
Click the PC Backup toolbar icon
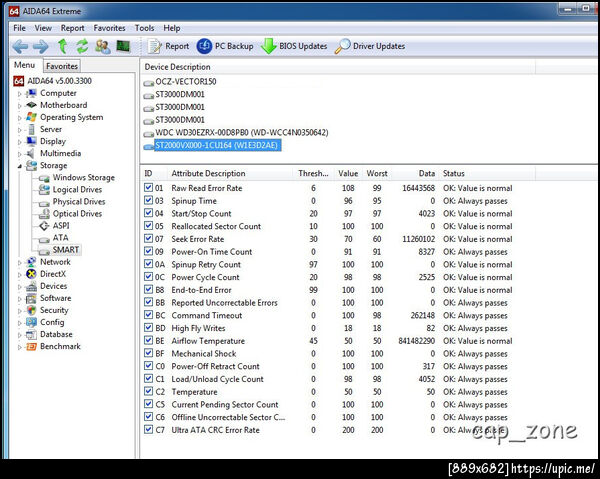(204, 46)
